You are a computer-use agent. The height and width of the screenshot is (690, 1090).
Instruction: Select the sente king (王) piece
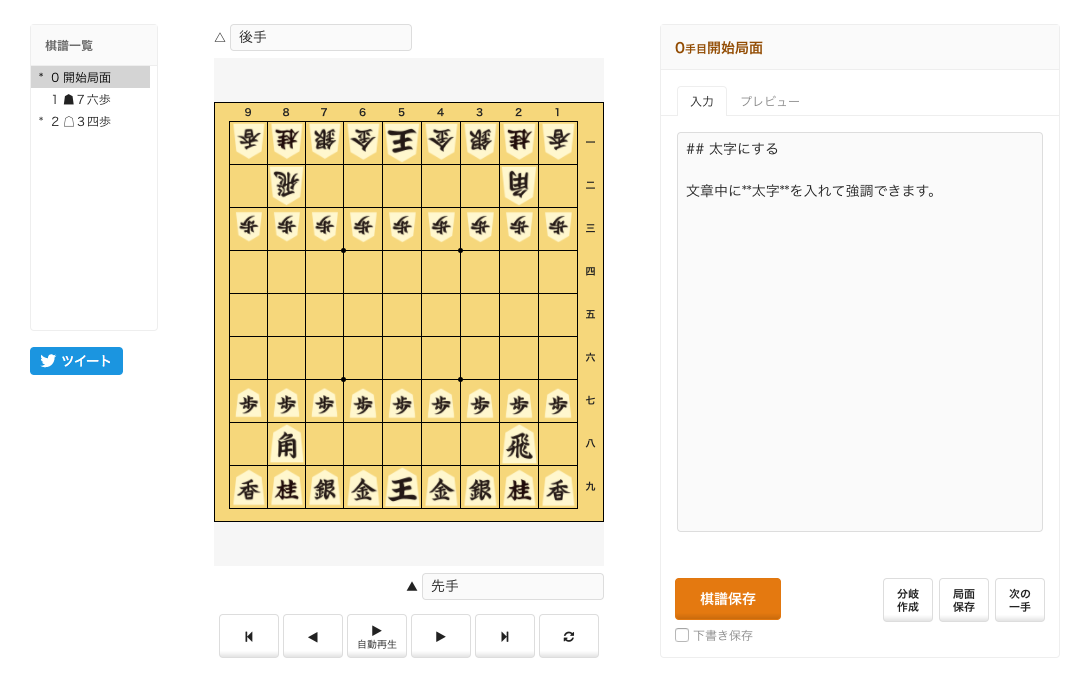pyautogui.click(x=402, y=488)
